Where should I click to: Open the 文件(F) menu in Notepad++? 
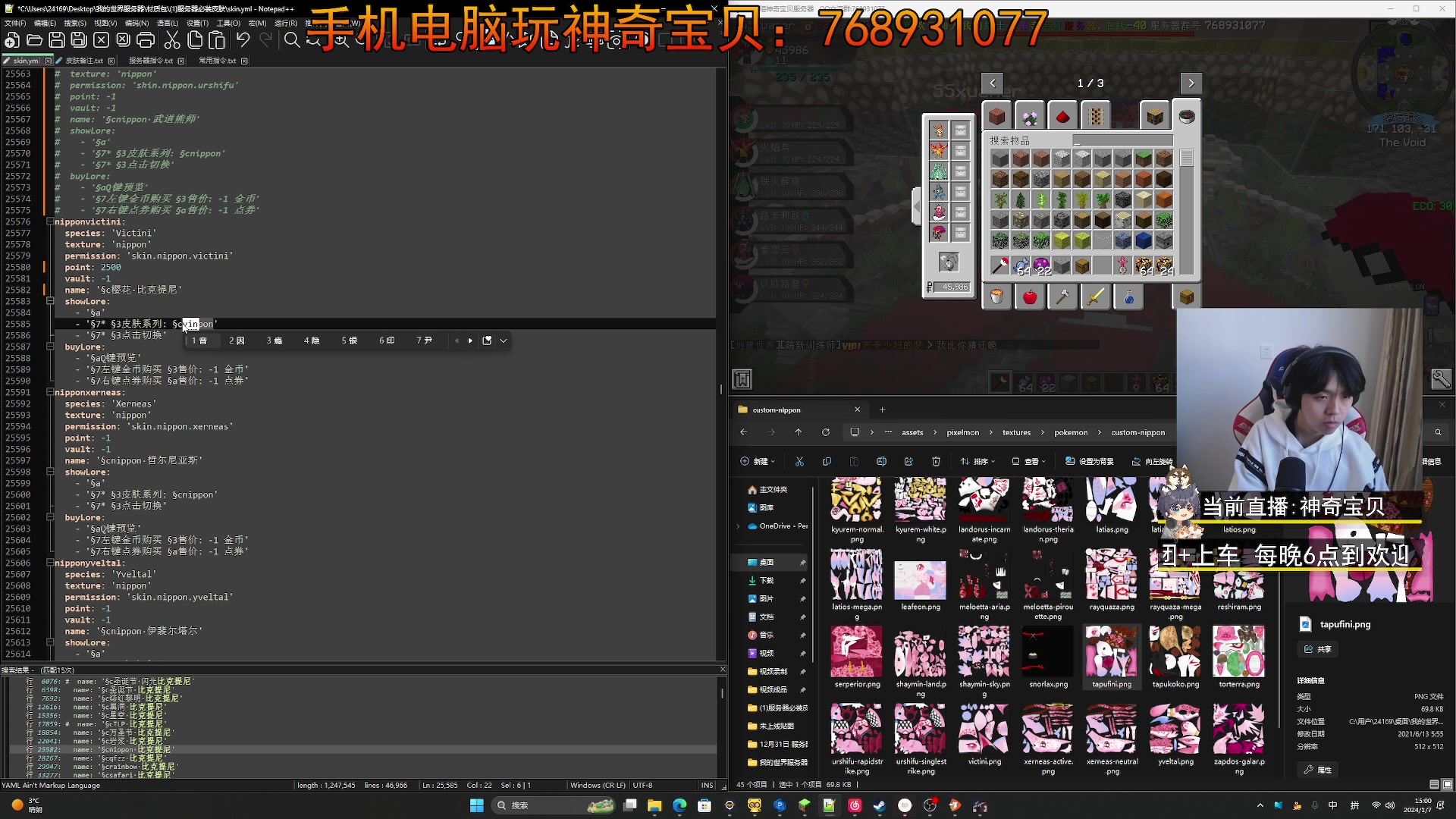coord(14,23)
